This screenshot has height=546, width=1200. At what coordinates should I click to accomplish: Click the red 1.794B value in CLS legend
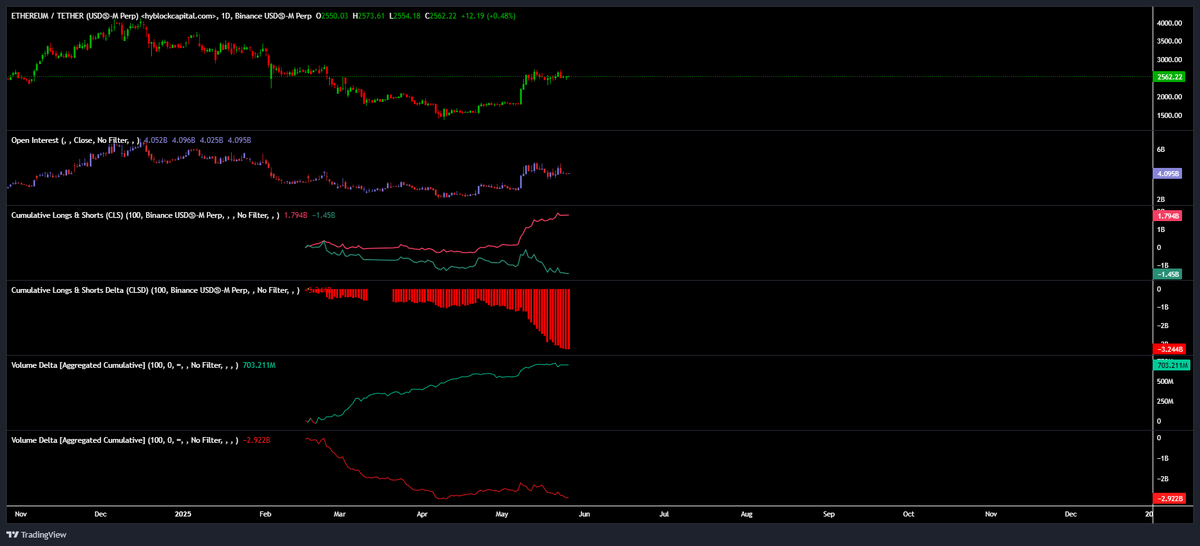pyautogui.click(x=296, y=215)
